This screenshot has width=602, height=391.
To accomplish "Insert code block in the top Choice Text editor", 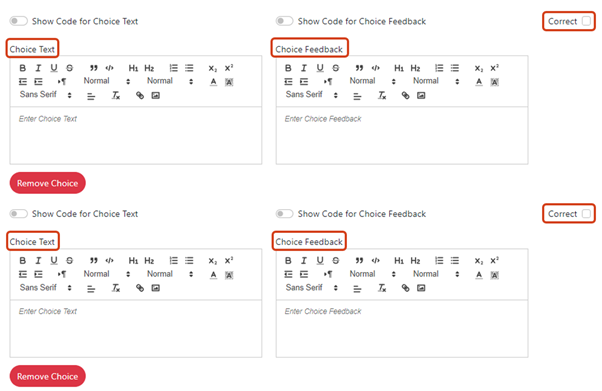I will 109,68.
